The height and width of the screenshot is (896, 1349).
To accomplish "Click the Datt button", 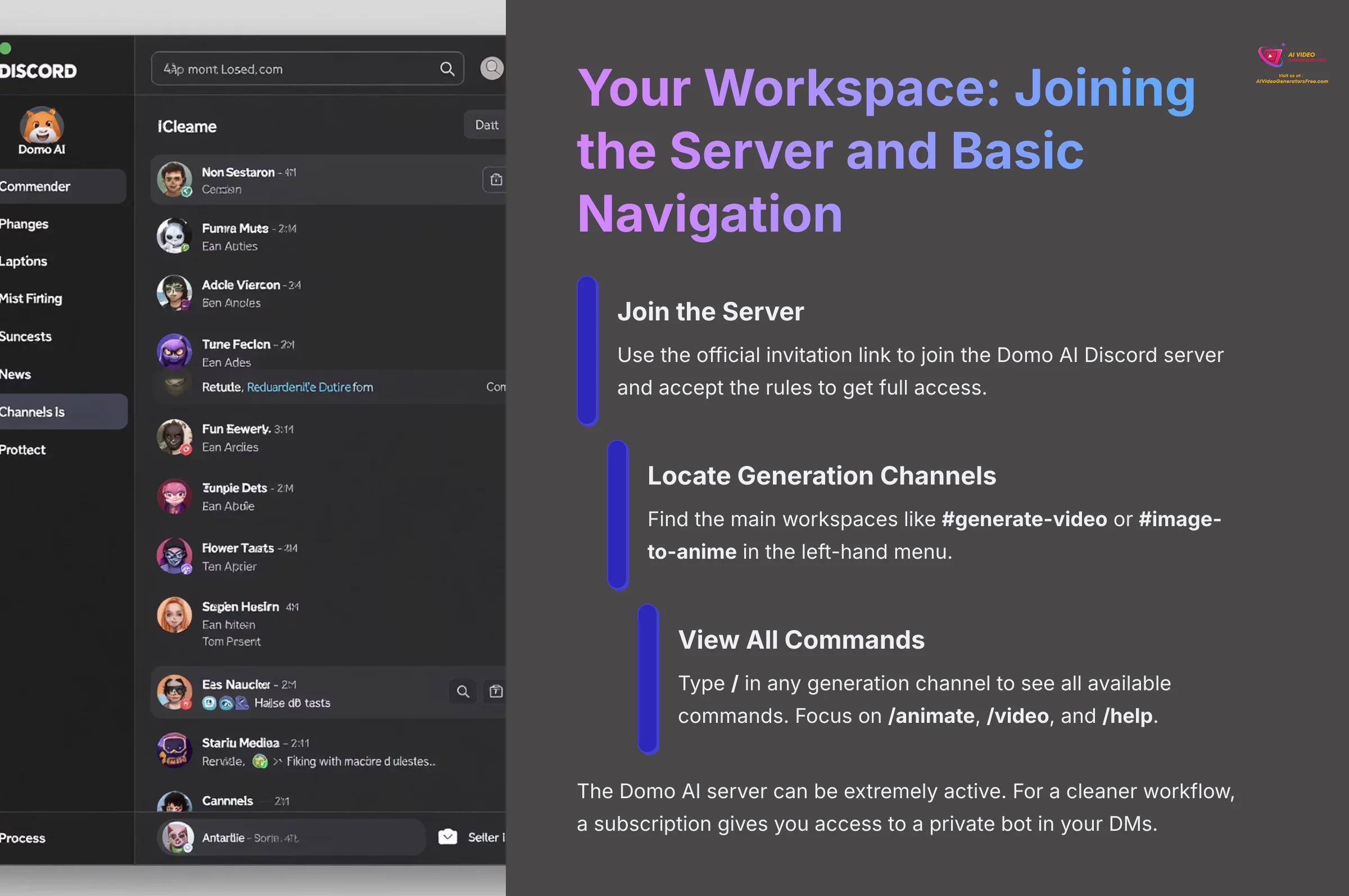I will (x=485, y=125).
